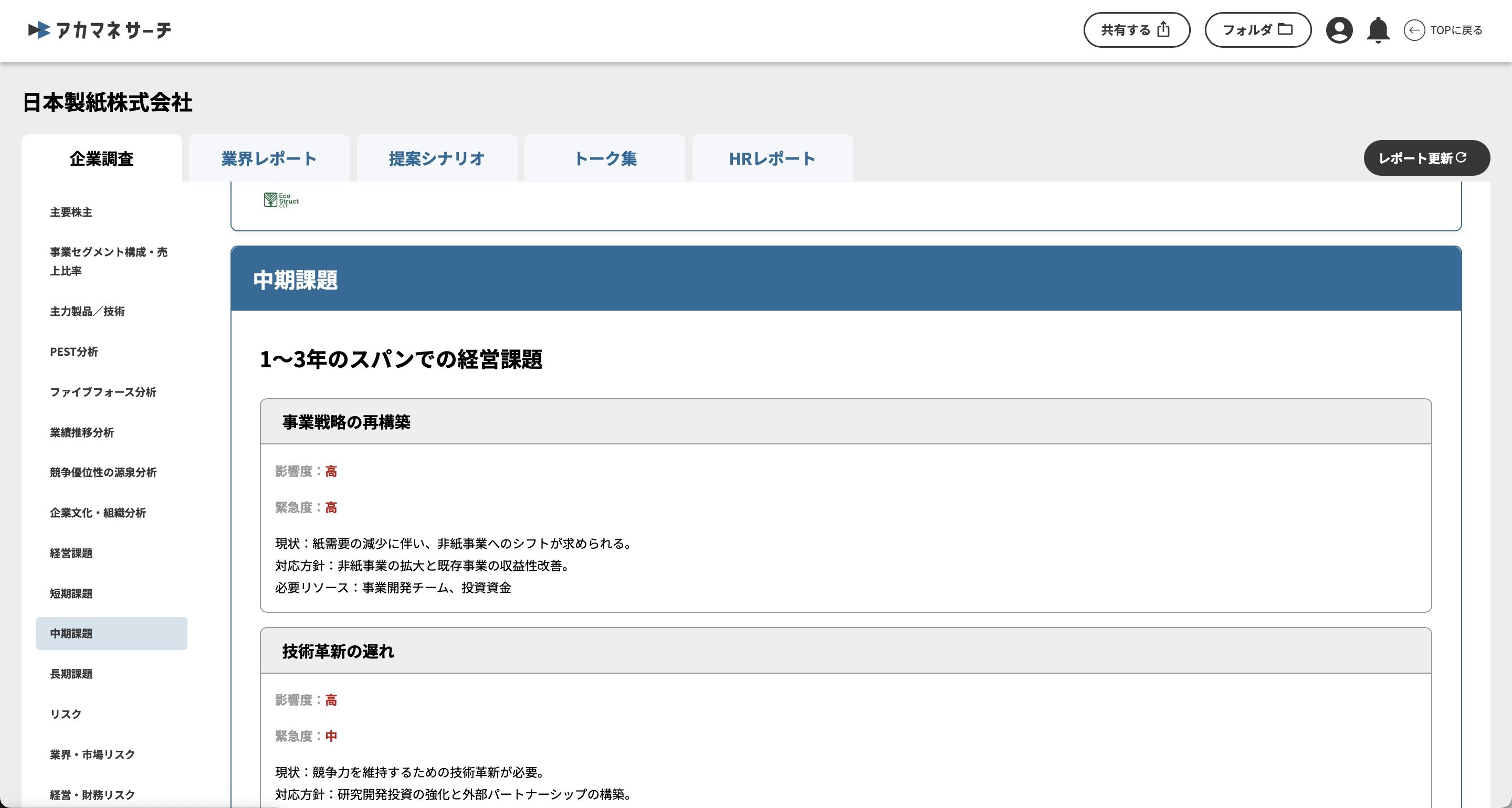Click the highlighted 中期課題 sidebar item
This screenshot has width=1512, height=808.
tap(111, 634)
